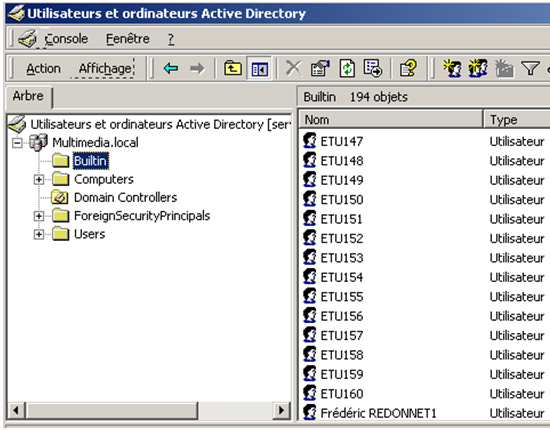Select user ETU151 in the list

coord(341,219)
